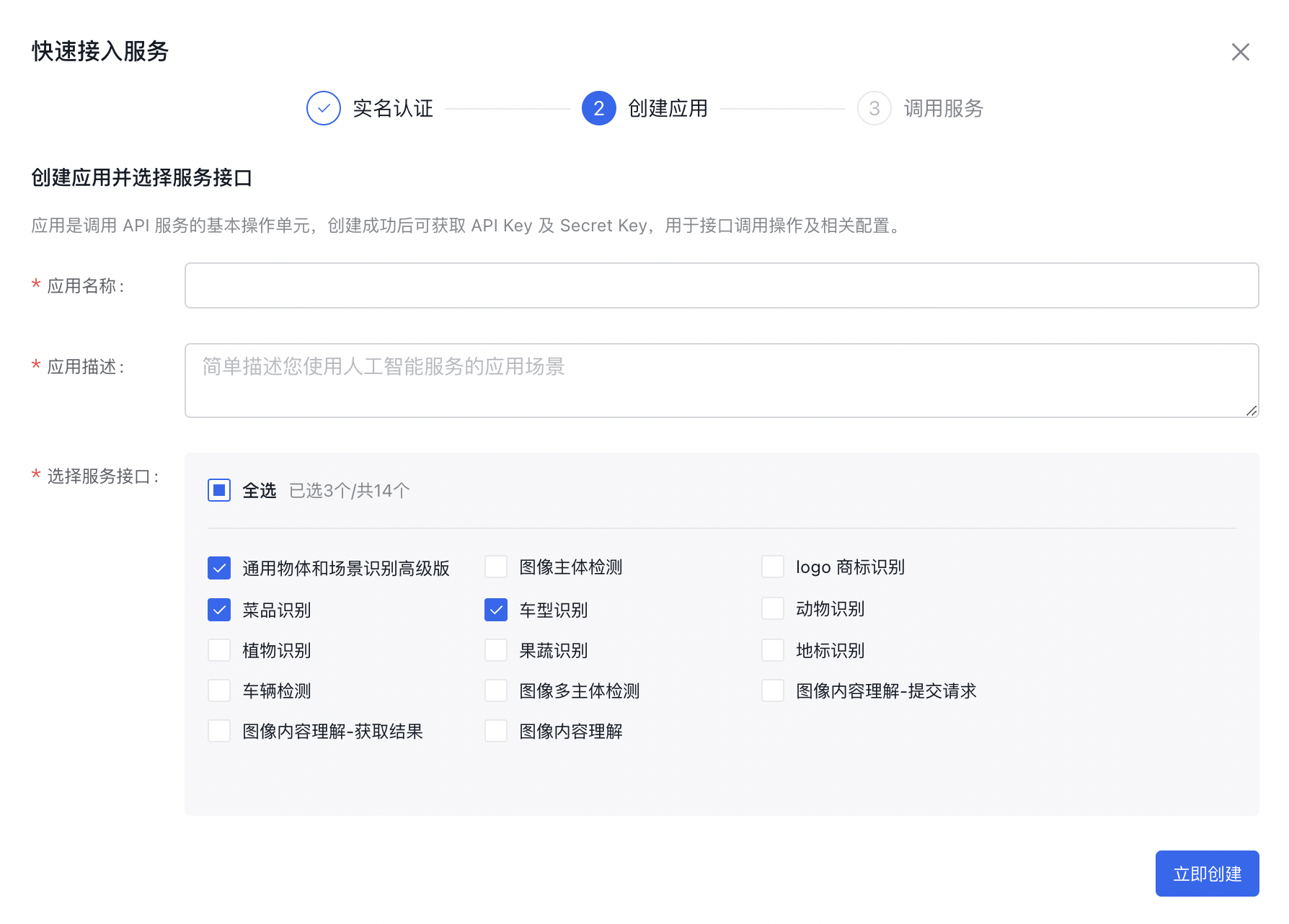Tick the plain 图像内容理解 checkbox
Viewport: 1289px width, 924px height.
click(x=496, y=731)
